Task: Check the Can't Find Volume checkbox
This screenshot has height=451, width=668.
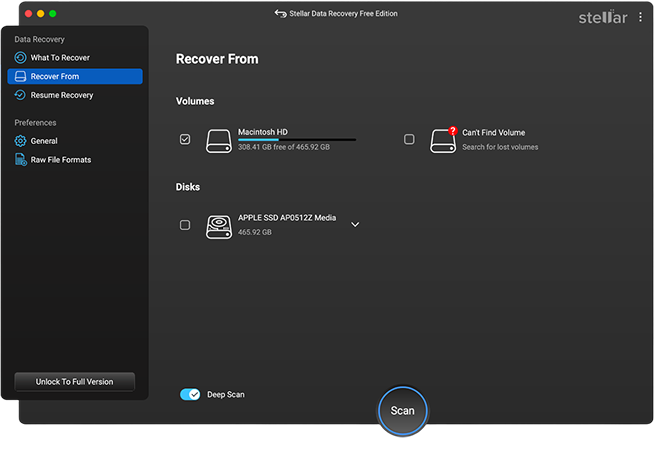Action: tap(409, 140)
